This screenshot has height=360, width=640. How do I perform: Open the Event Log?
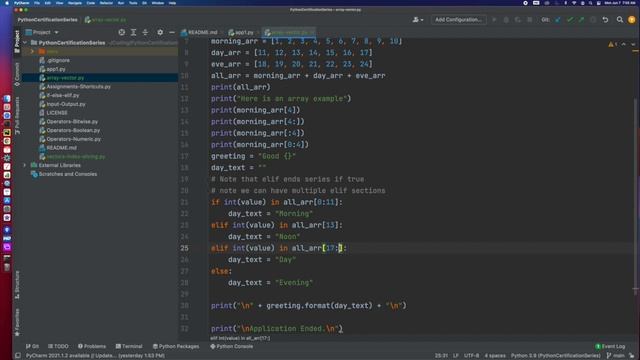point(610,347)
